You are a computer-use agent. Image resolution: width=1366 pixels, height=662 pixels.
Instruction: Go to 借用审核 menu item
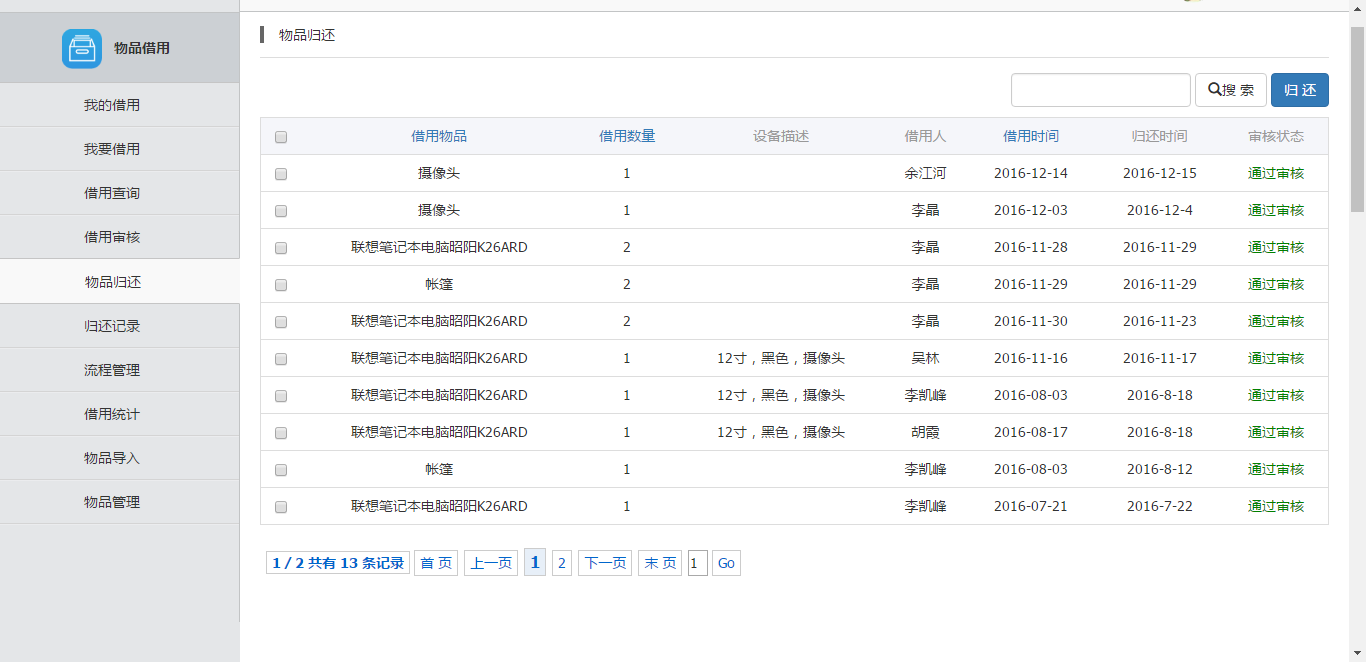tap(112, 237)
